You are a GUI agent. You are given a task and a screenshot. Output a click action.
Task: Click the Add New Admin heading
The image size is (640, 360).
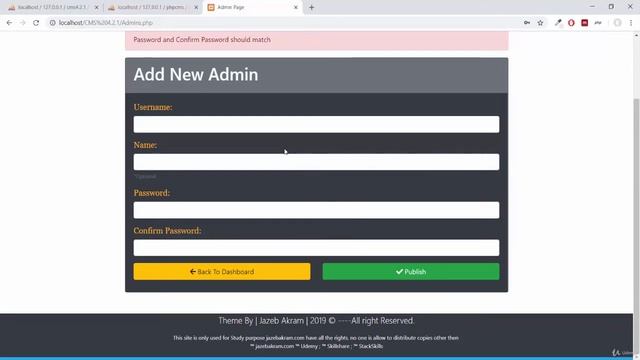click(x=196, y=75)
